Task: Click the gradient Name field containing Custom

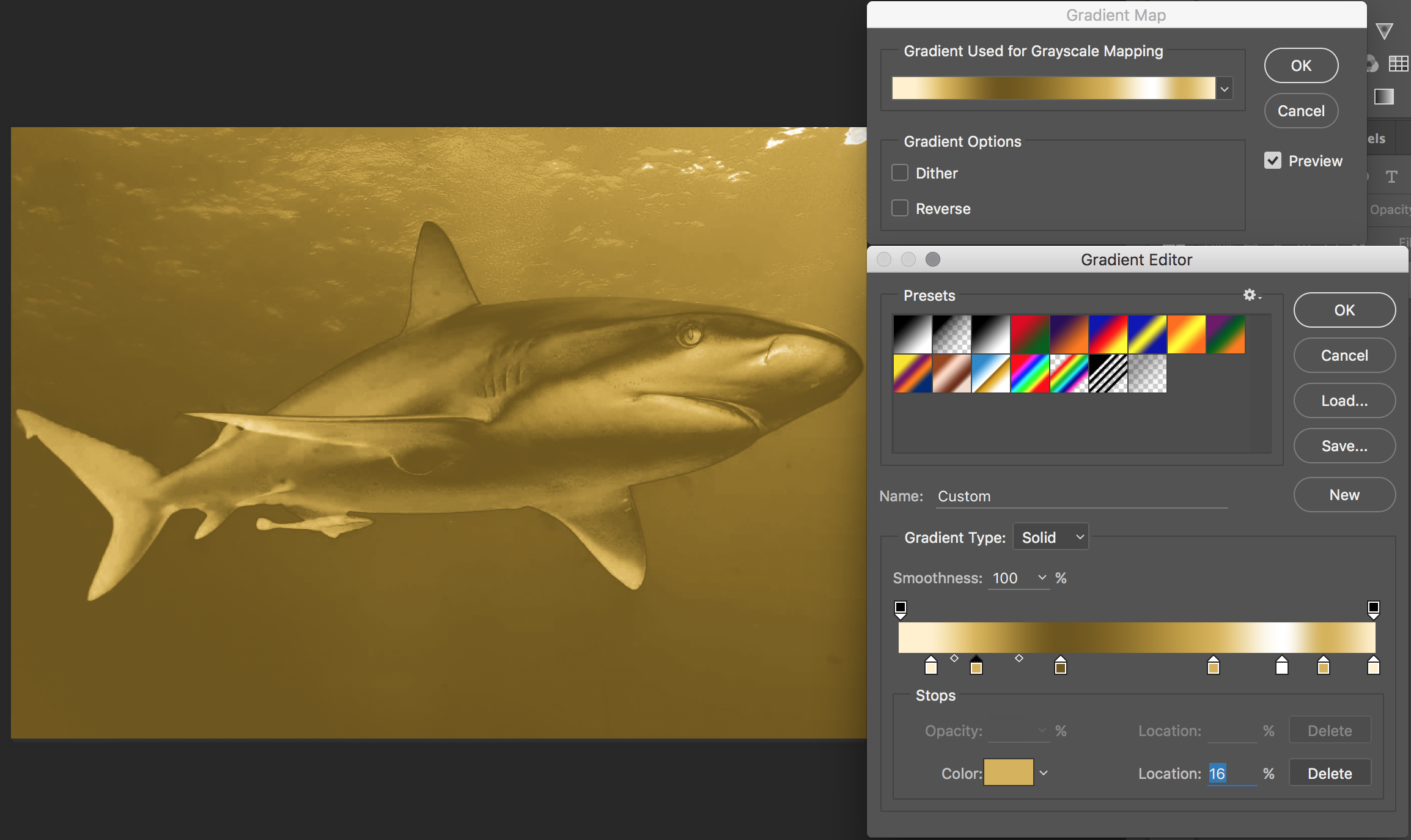Action: coord(1082,496)
